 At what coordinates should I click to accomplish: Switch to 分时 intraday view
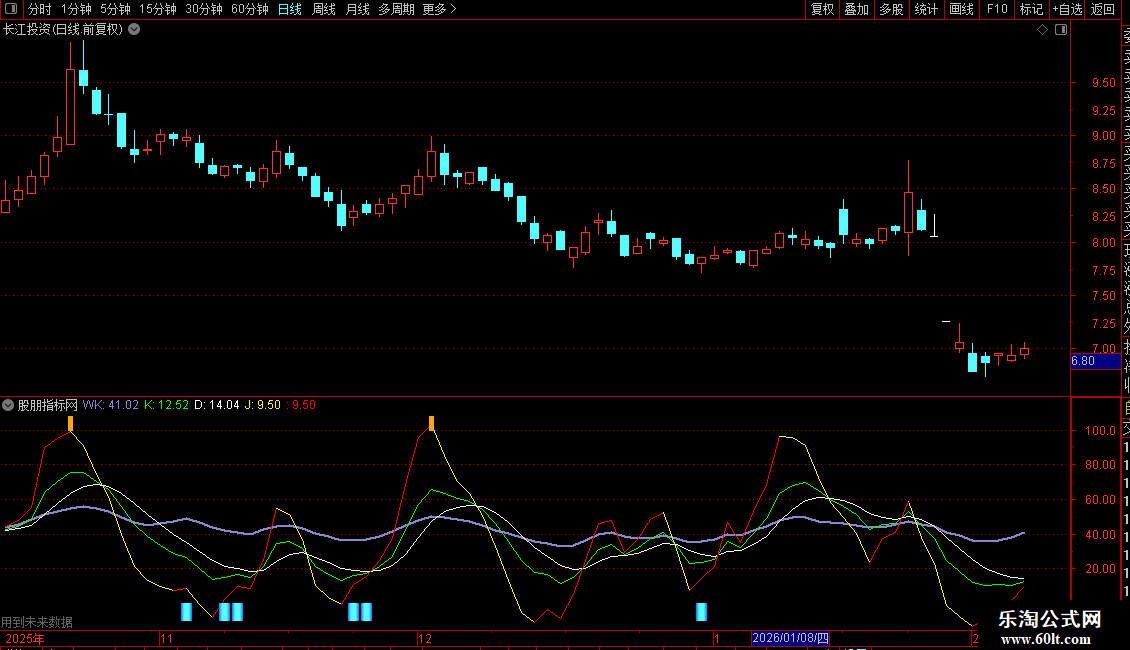point(40,9)
